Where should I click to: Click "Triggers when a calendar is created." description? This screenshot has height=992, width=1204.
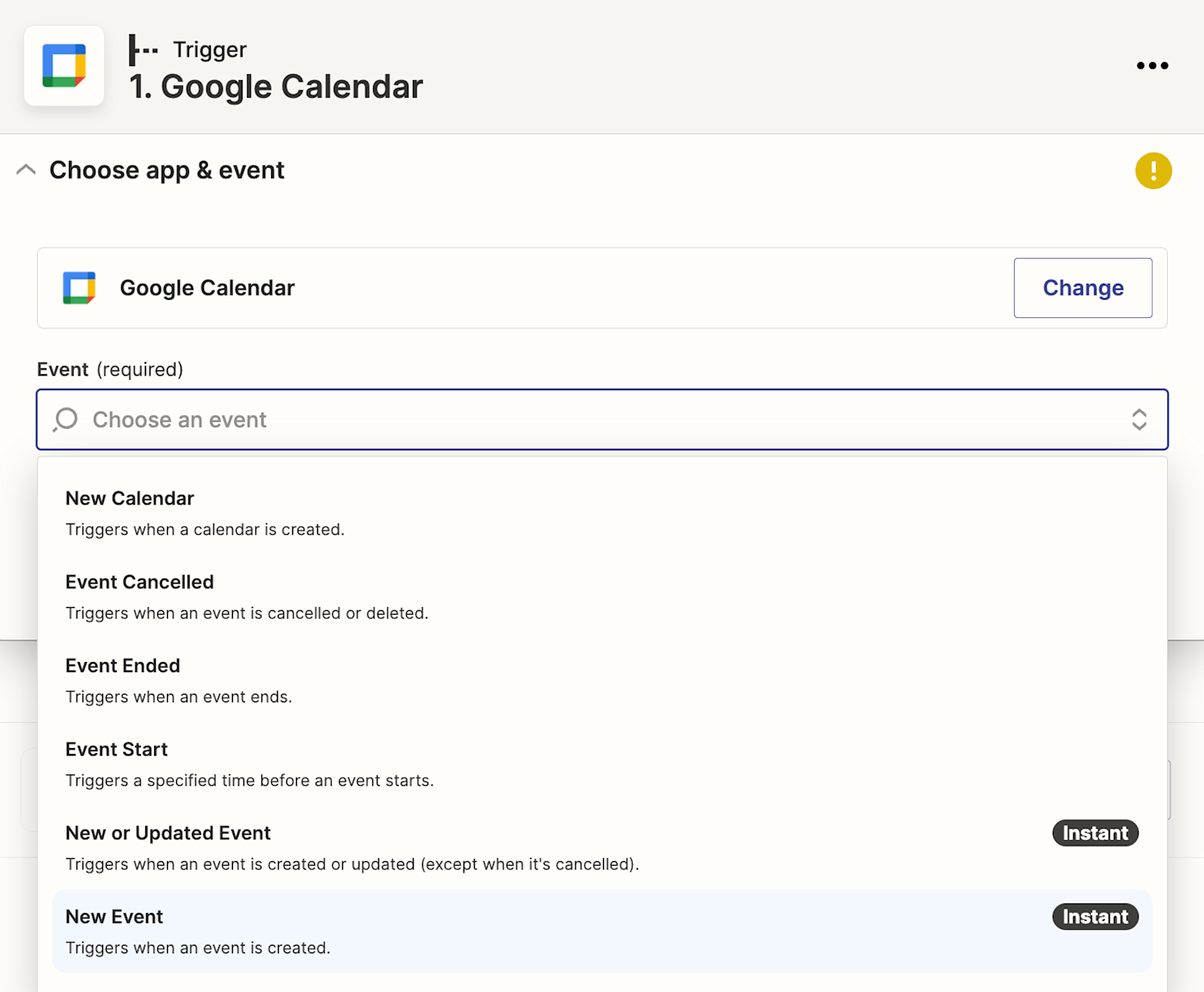click(x=205, y=530)
